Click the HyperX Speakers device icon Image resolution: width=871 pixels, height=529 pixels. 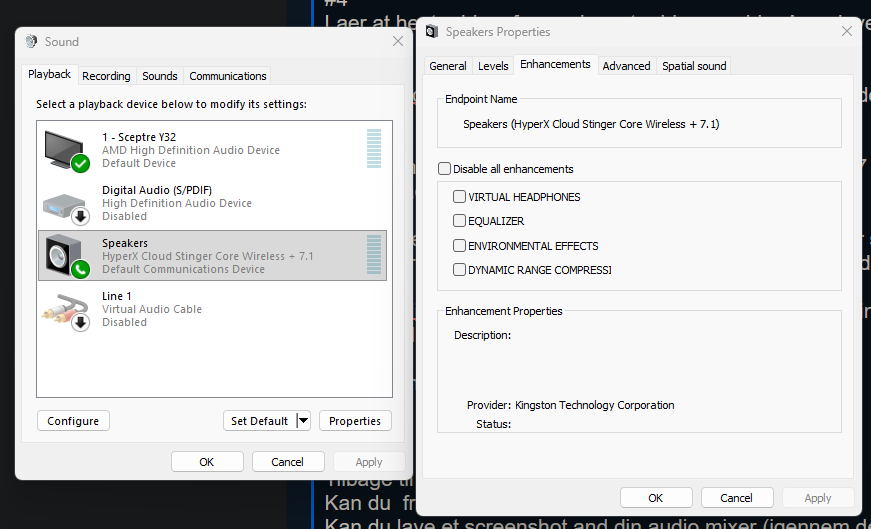(67, 256)
